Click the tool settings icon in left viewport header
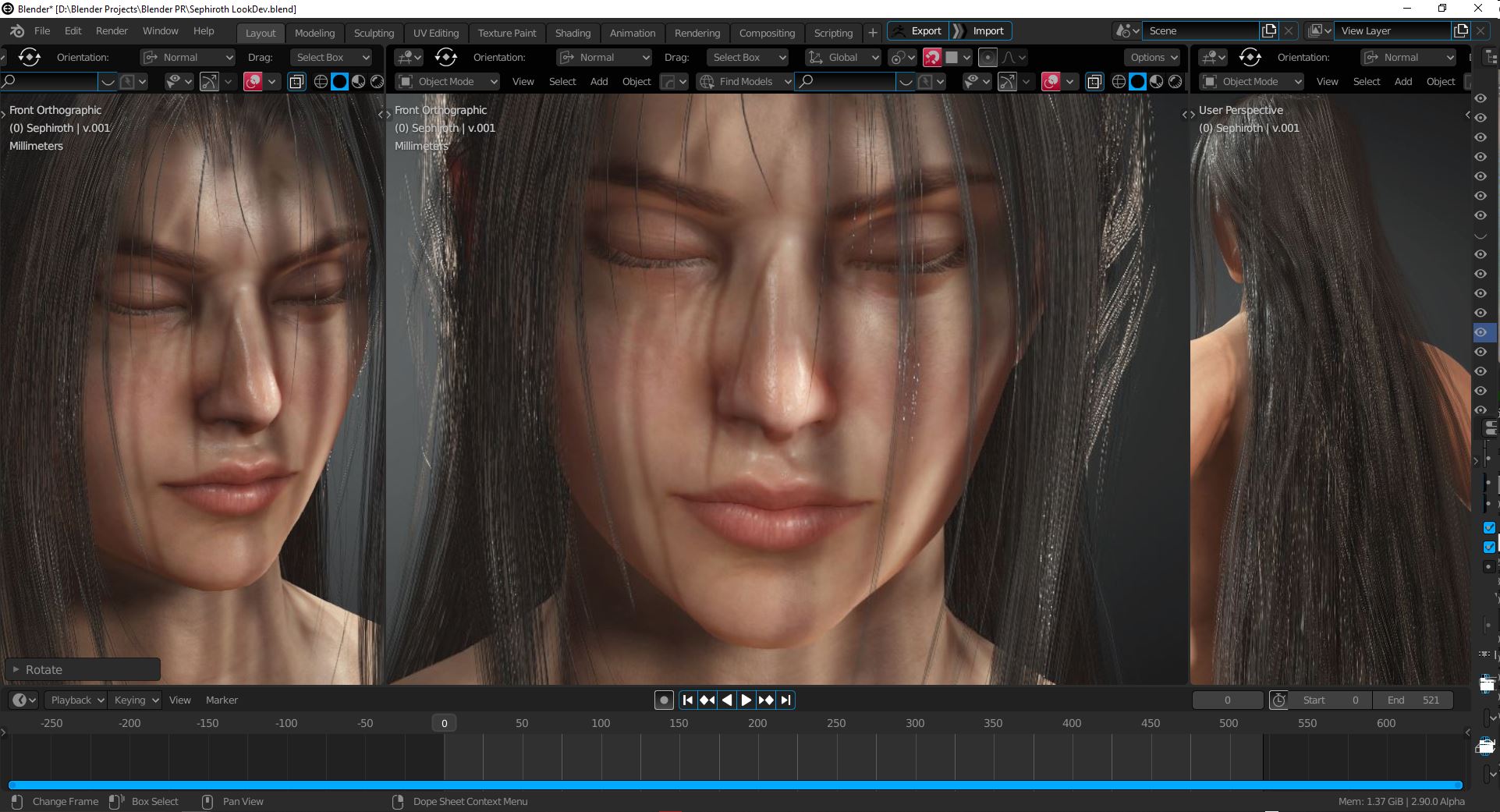The image size is (1500, 812). tap(29, 57)
